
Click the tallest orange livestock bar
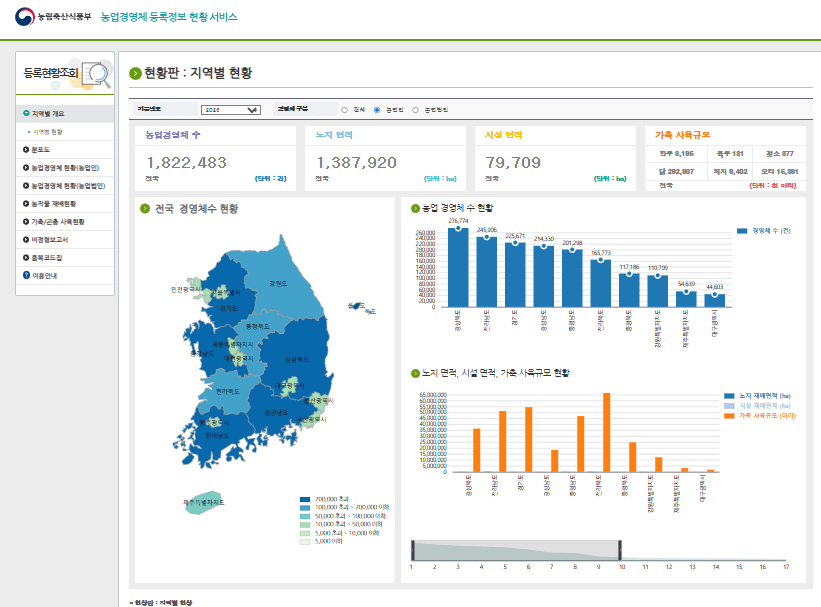[x=606, y=433]
